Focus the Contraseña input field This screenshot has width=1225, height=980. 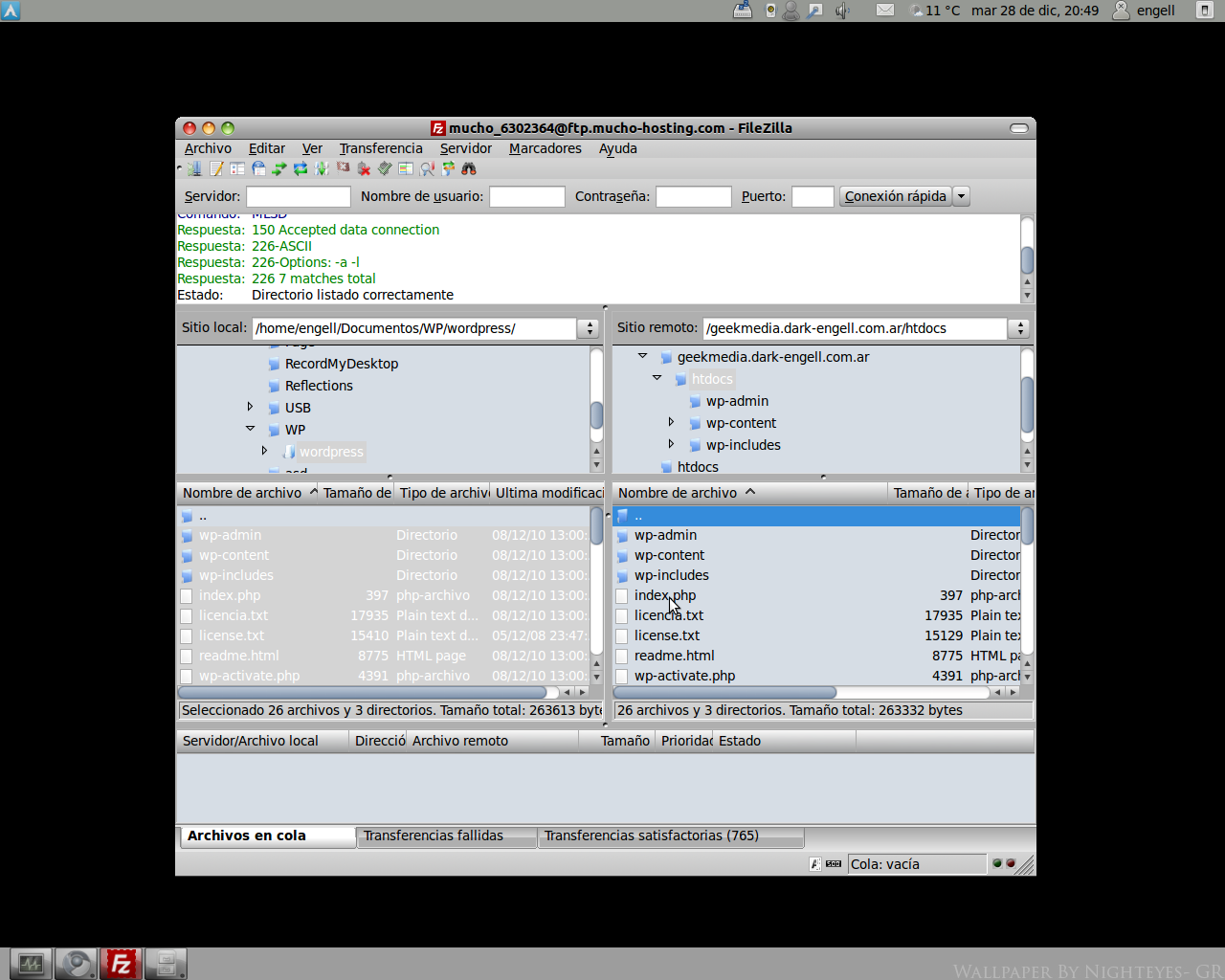pyautogui.click(x=694, y=196)
